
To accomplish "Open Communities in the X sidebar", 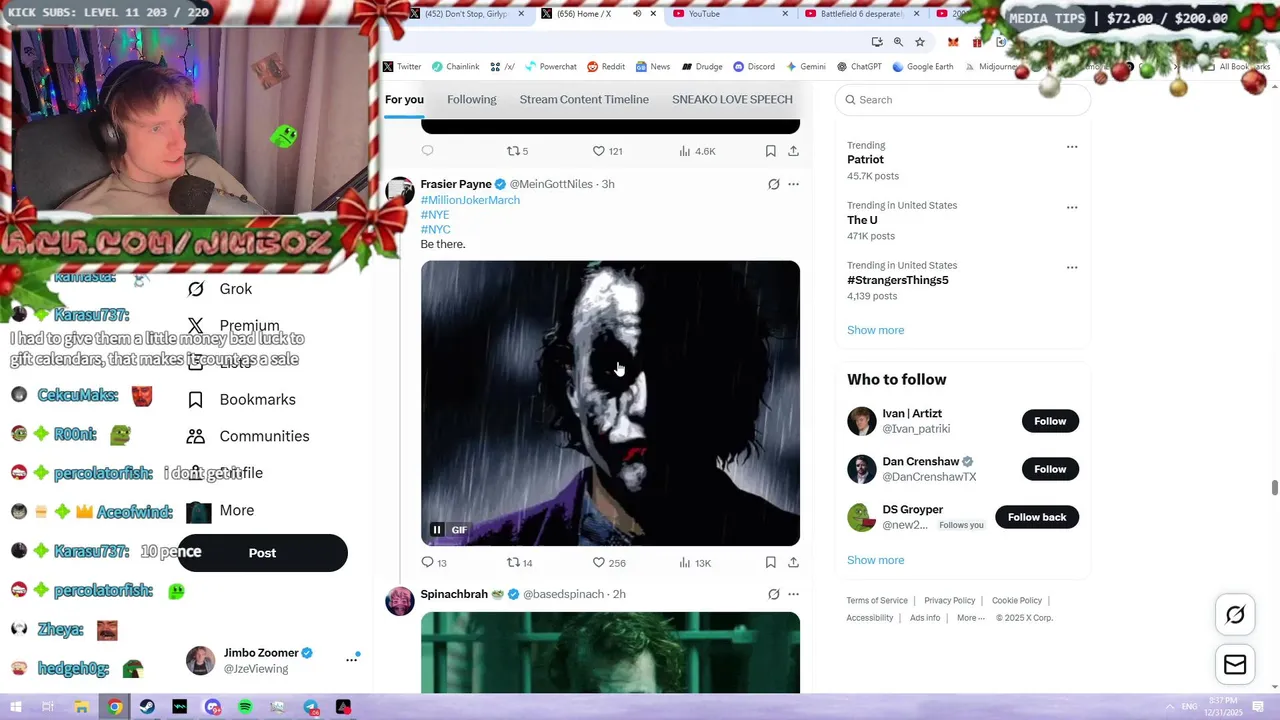I will pos(248,436).
